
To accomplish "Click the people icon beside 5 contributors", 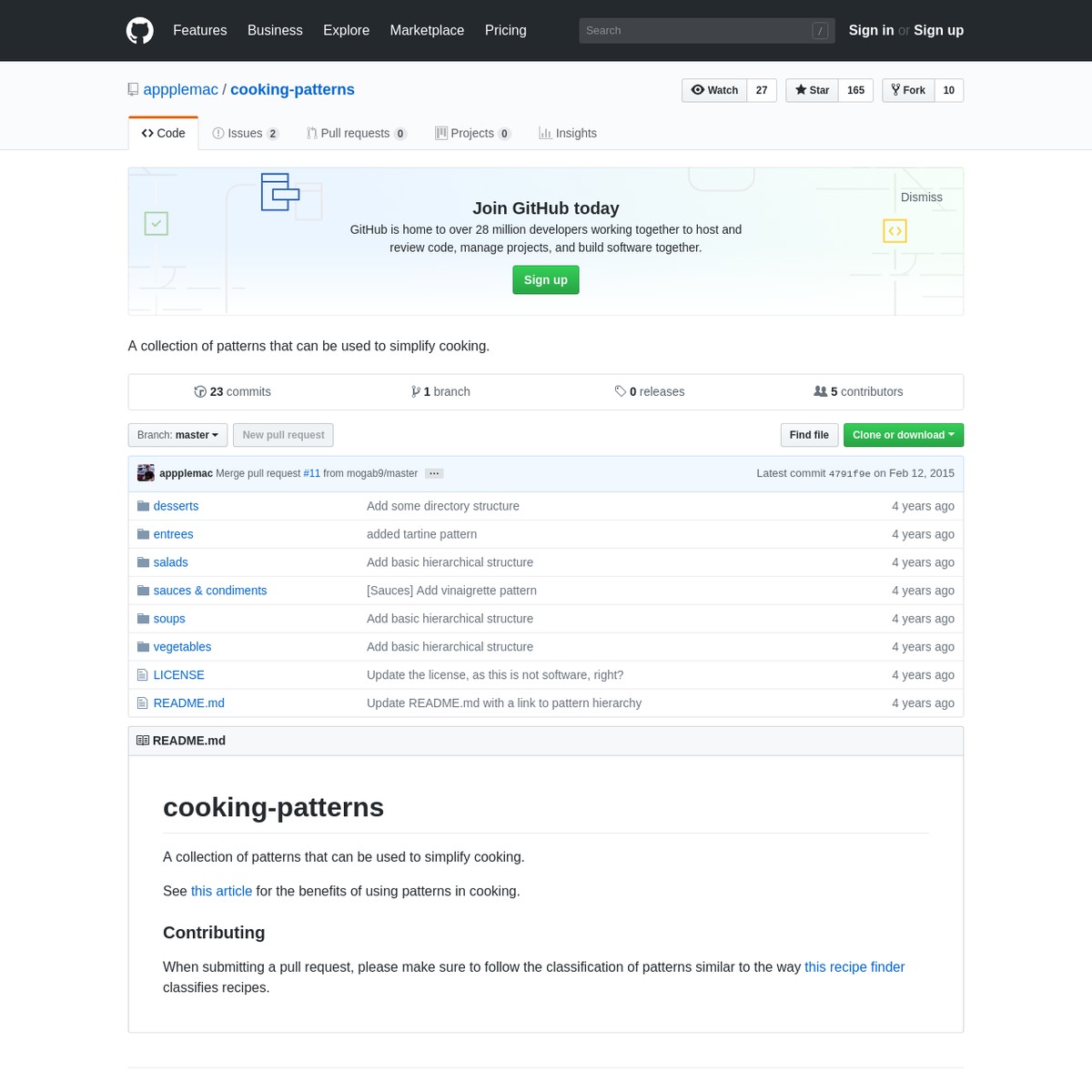I will click(821, 391).
